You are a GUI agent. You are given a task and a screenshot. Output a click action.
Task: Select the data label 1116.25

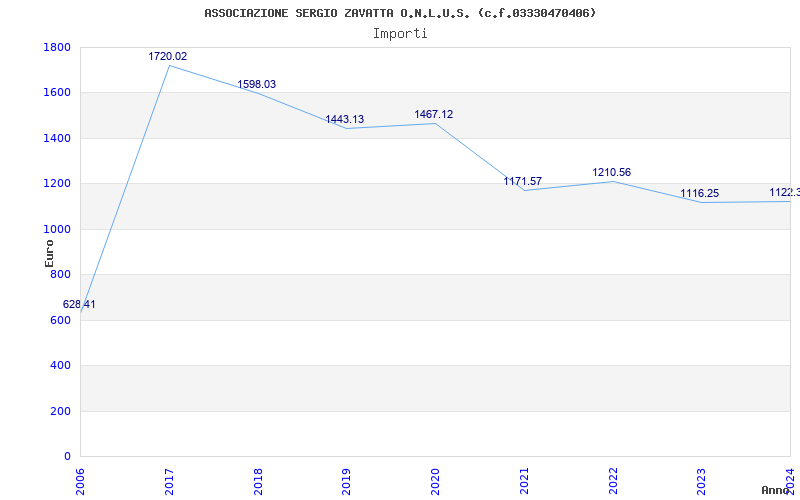click(699, 194)
